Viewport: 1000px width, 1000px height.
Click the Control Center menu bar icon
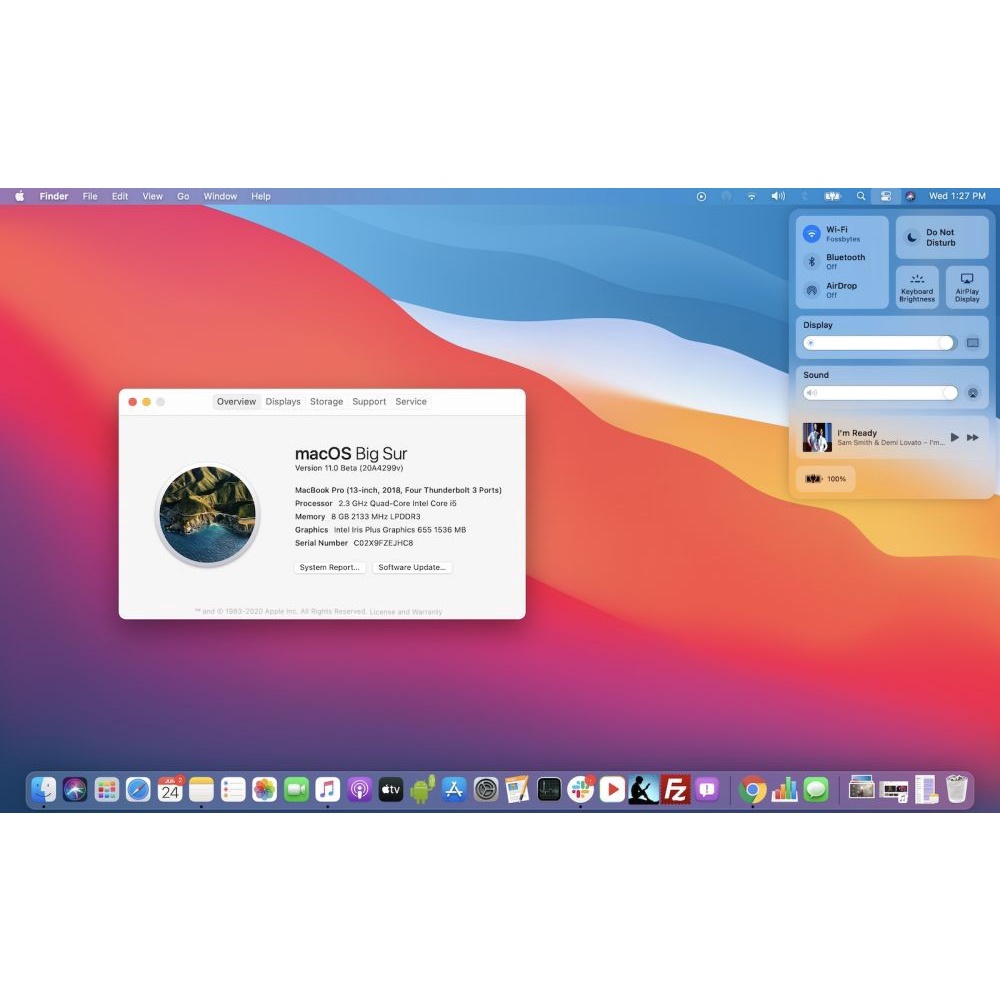pyautogui.click(x=886, y=196)
